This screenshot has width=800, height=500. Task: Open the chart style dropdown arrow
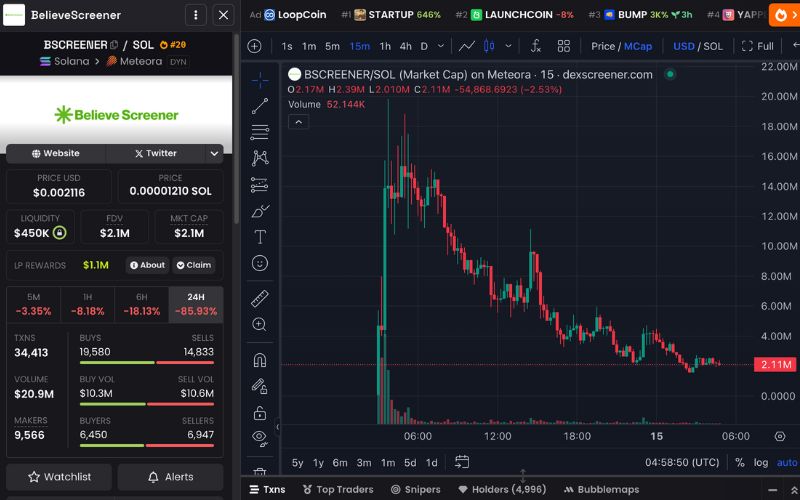coord(508,46)
